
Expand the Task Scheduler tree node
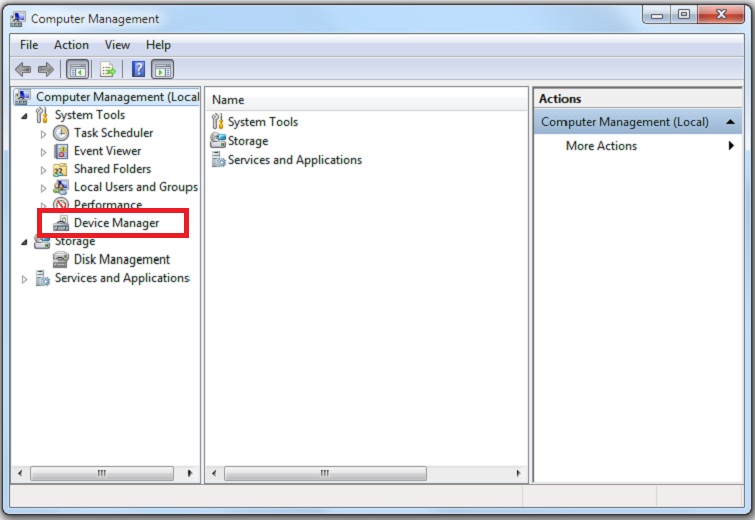43,133
